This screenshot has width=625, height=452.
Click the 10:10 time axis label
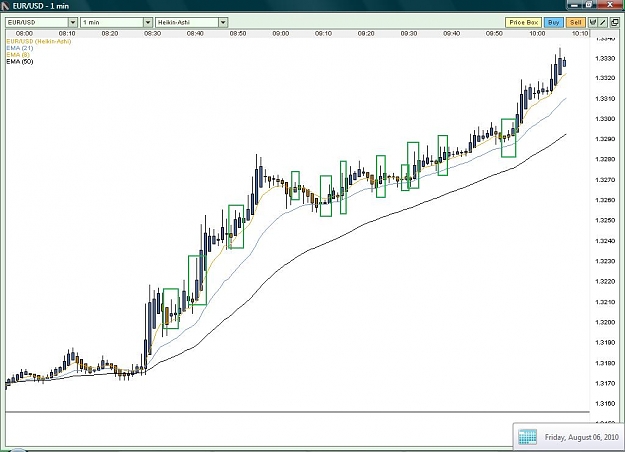pyautogui.click(x=580, y=33)
